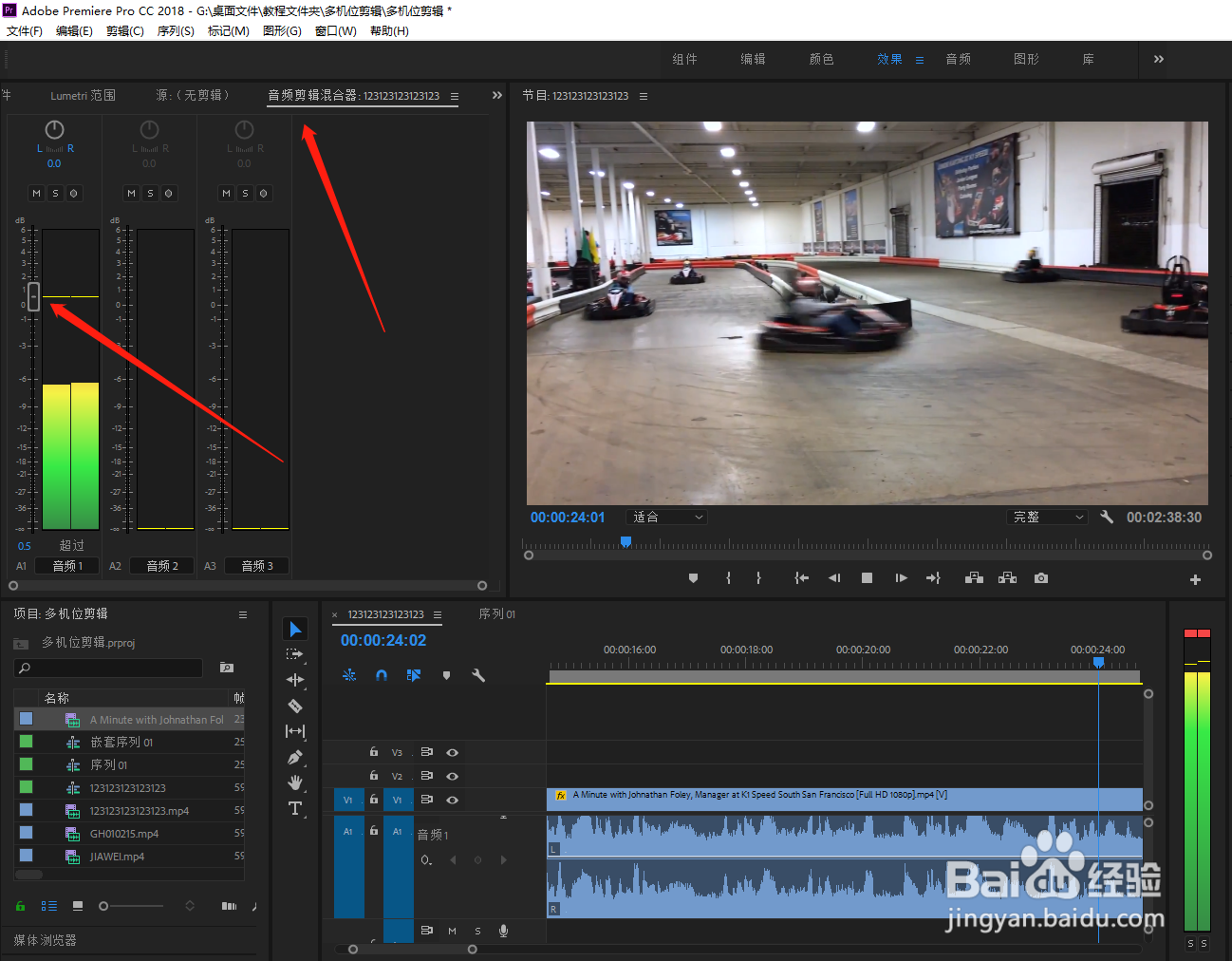This screenshot has height=961, width=1232.
Task: Open find-by-bin search folder icon
Action: [227, 668]
